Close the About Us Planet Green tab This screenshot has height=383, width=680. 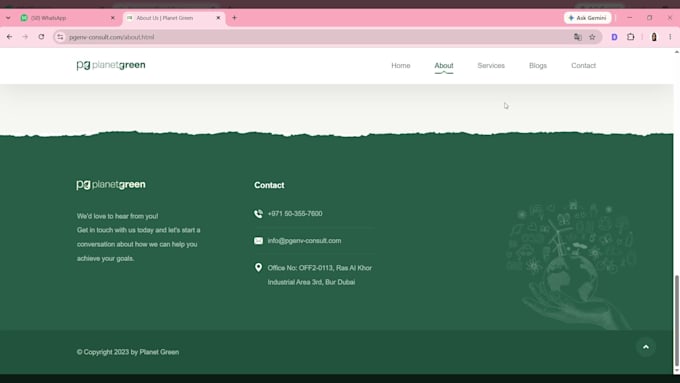point(218,18)
